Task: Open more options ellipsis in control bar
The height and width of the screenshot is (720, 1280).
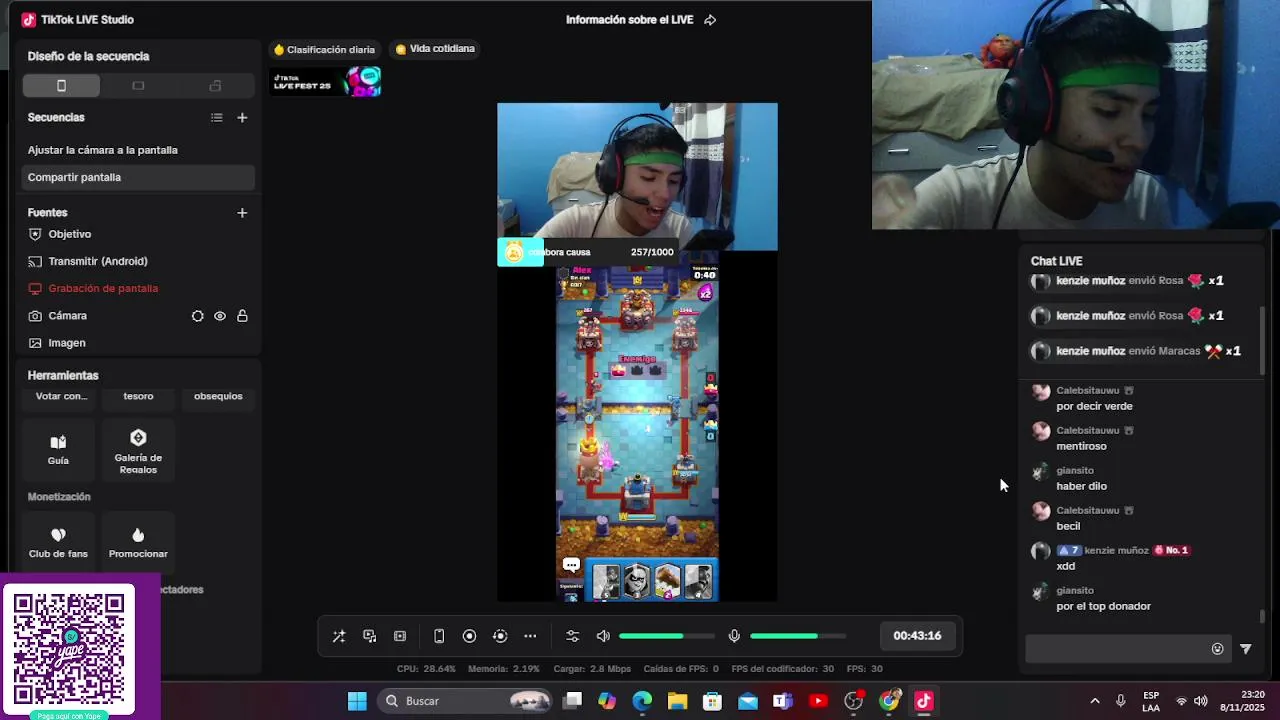Action: point(530,636)
